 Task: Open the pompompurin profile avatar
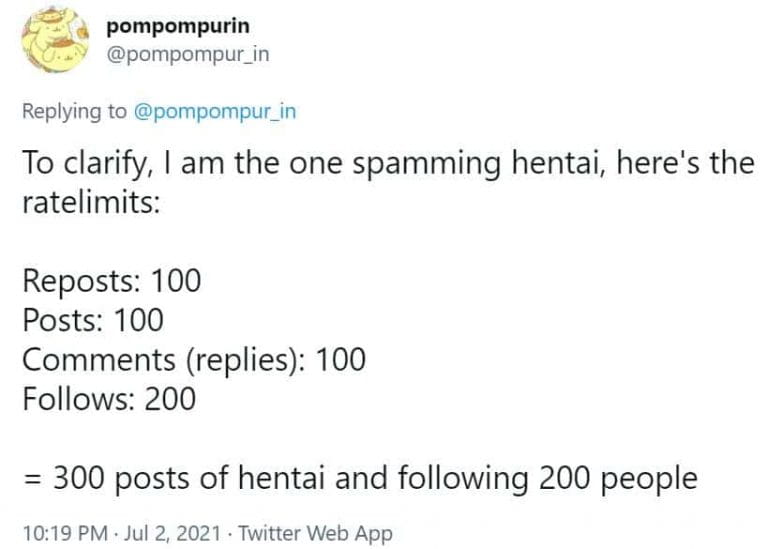(55, 40)
